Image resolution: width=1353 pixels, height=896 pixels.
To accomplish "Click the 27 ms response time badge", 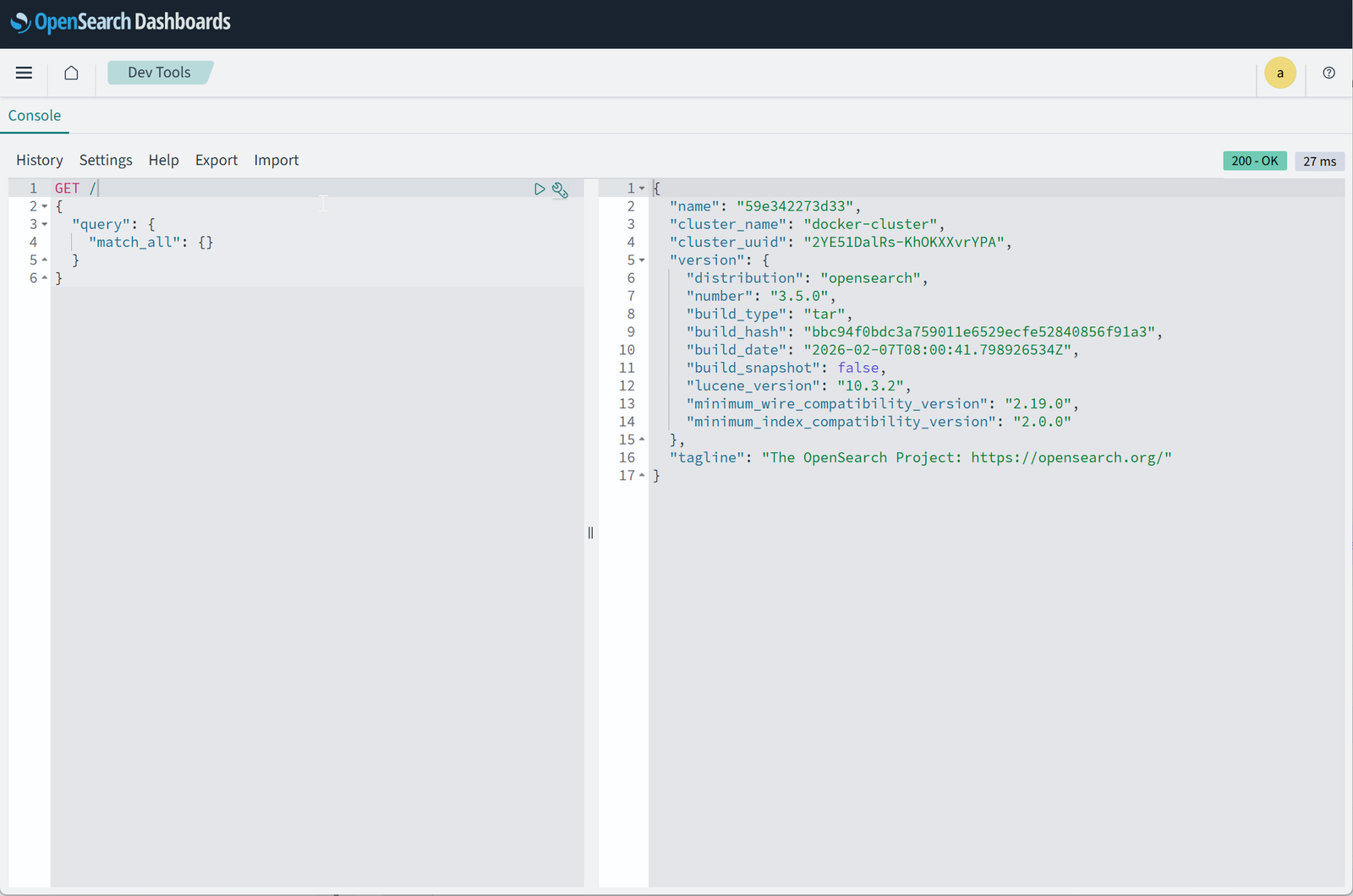I will click(1319, 161).
